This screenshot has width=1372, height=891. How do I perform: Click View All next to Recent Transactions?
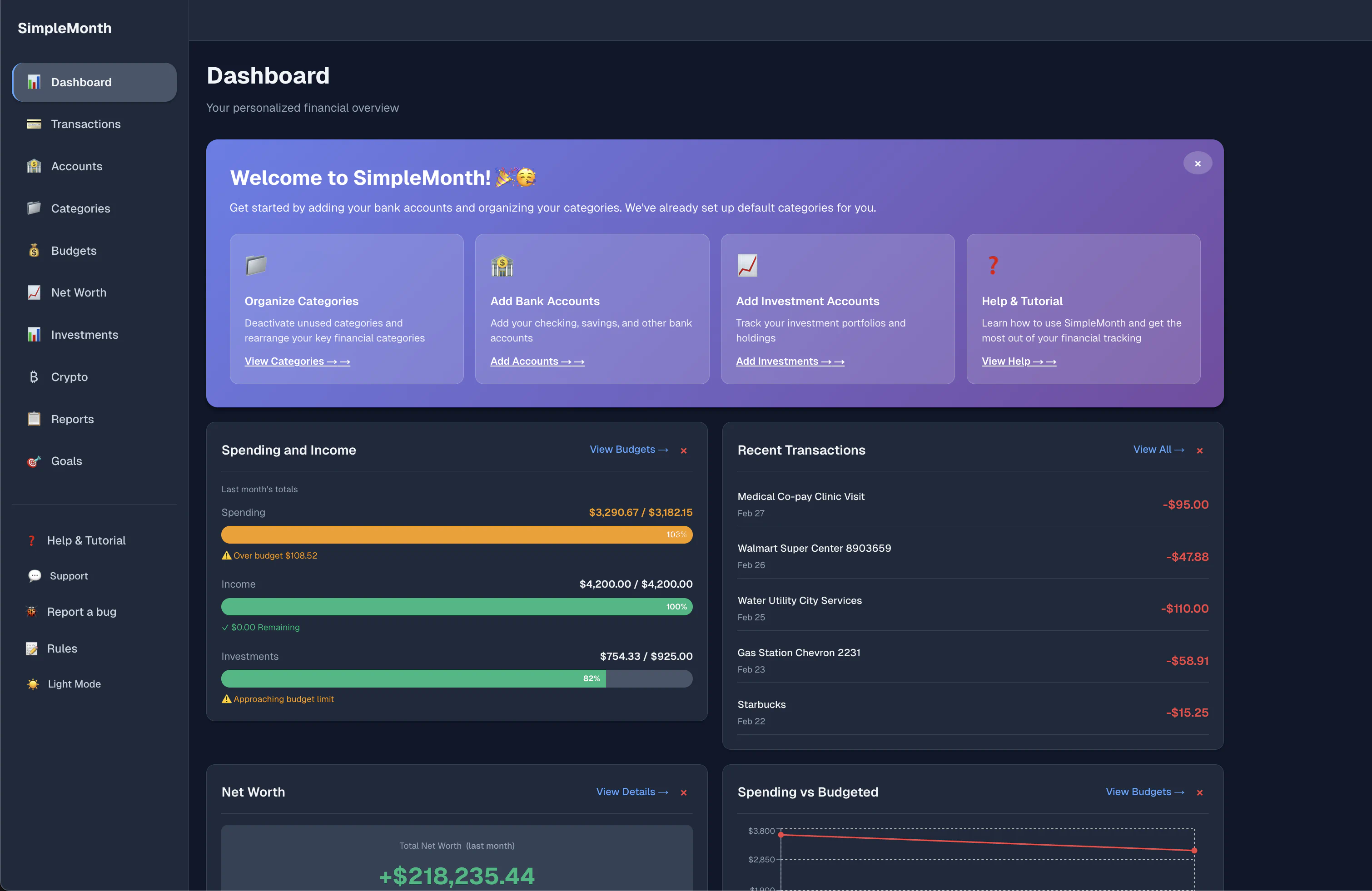coord(1158,449)
